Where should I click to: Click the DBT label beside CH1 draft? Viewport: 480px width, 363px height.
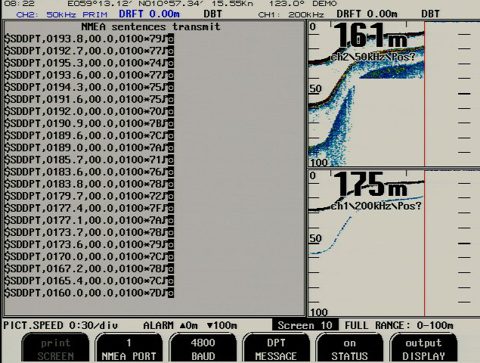[x=430, y=14]
